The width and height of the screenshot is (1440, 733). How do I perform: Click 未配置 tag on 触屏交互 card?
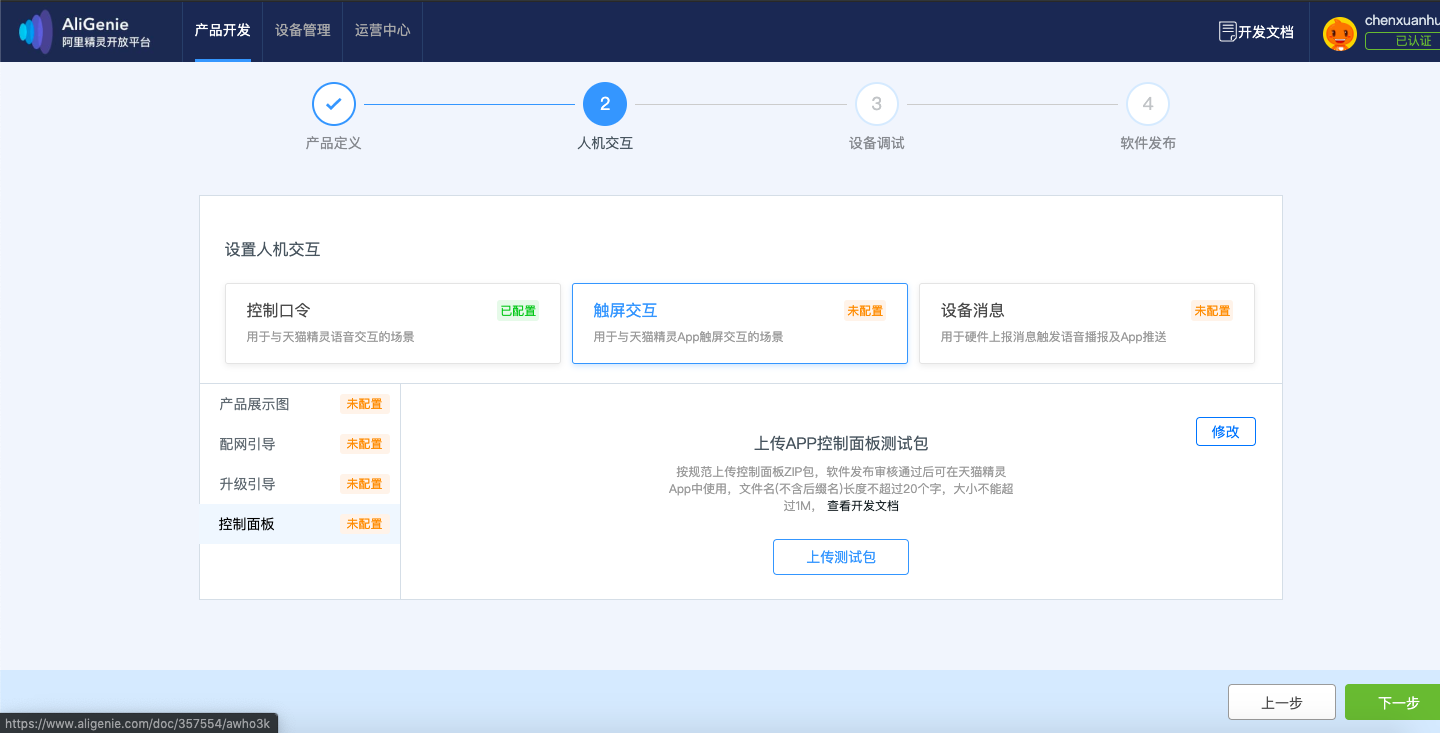[865, 311]
